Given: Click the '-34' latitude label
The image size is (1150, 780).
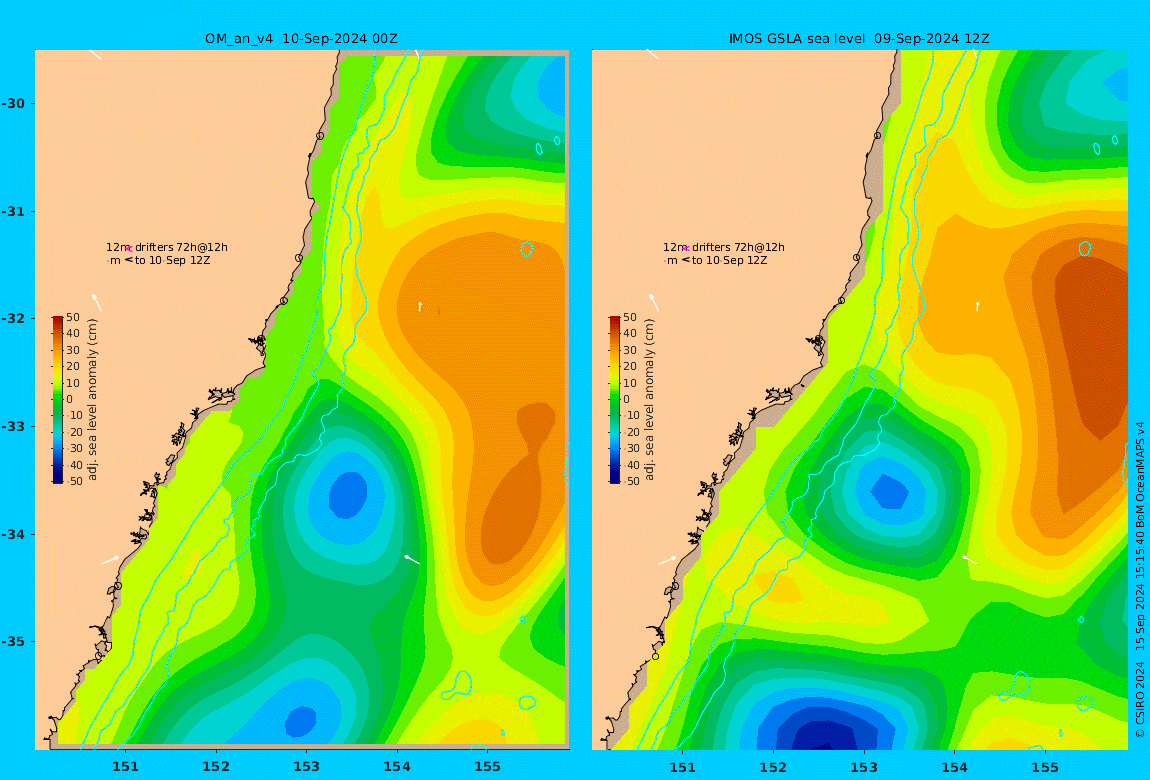Looking at the screenshot, I should tap(12, 534).
